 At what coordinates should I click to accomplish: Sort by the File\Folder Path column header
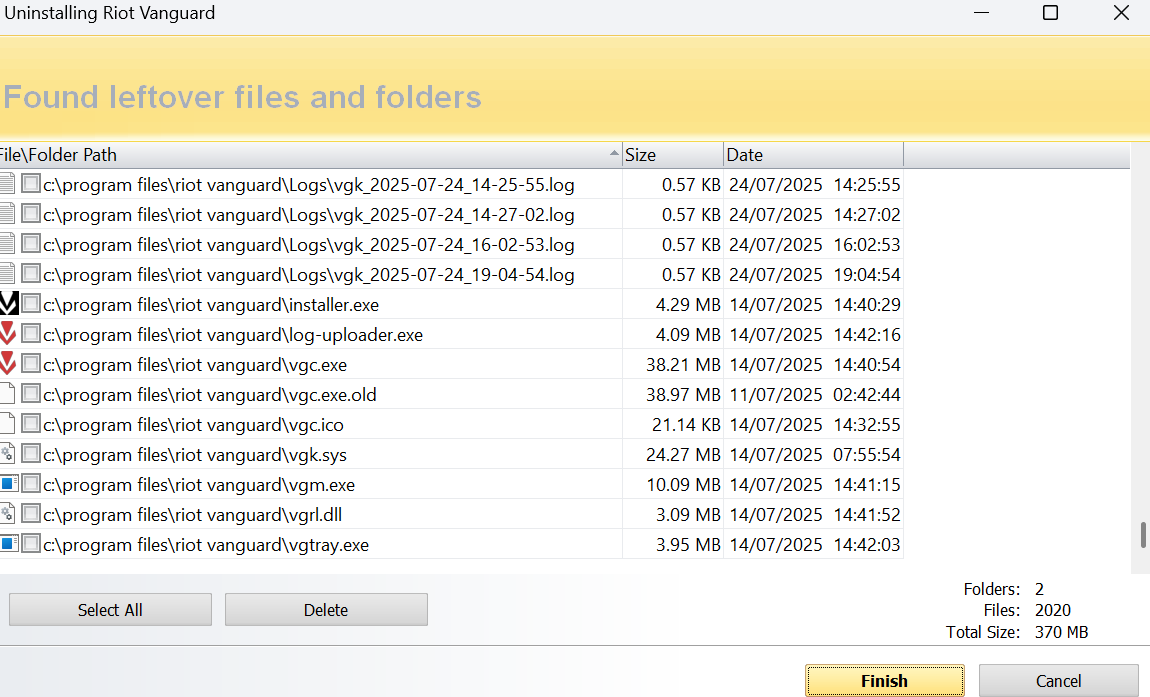coord(311,155)
